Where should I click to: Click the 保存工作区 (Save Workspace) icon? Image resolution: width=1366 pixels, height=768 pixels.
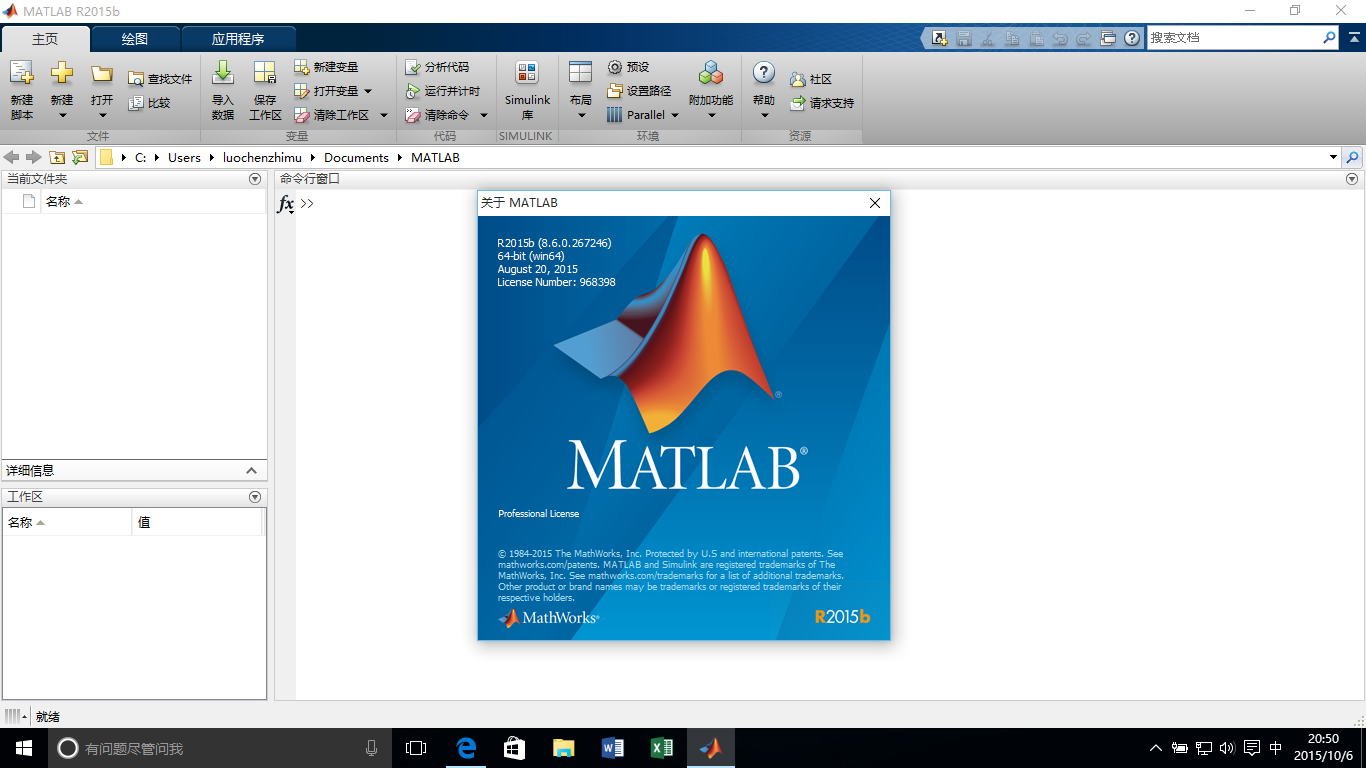tap(265, 73)
